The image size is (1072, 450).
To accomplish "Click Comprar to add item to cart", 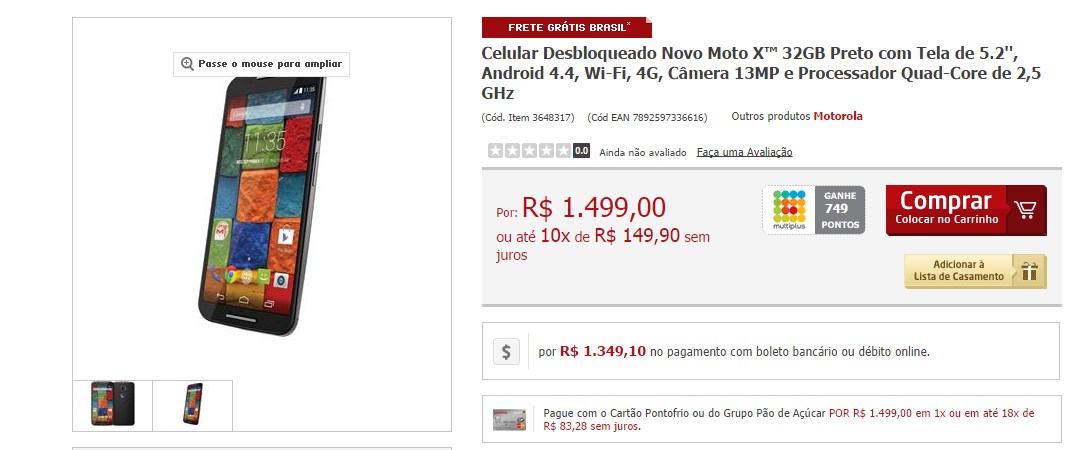I will [966, 210].
